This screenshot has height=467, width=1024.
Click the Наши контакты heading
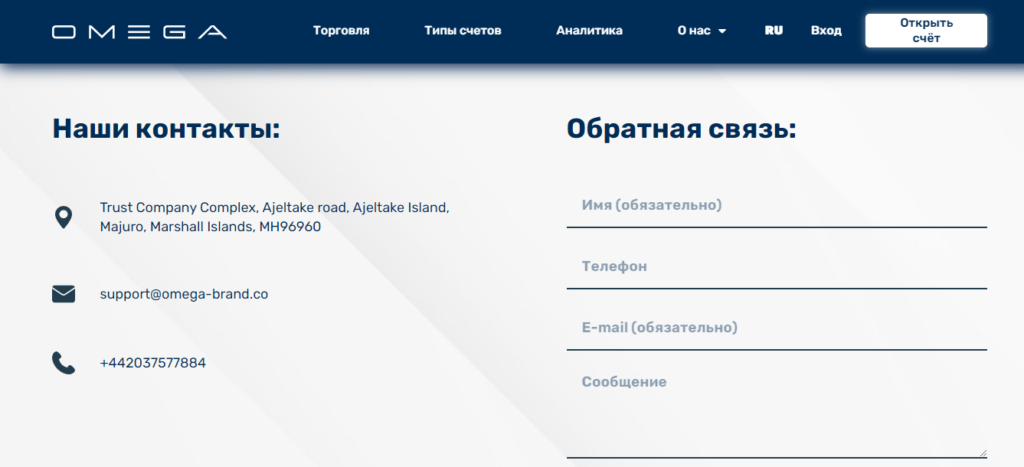pyautogui.click(x=166, y=128)
